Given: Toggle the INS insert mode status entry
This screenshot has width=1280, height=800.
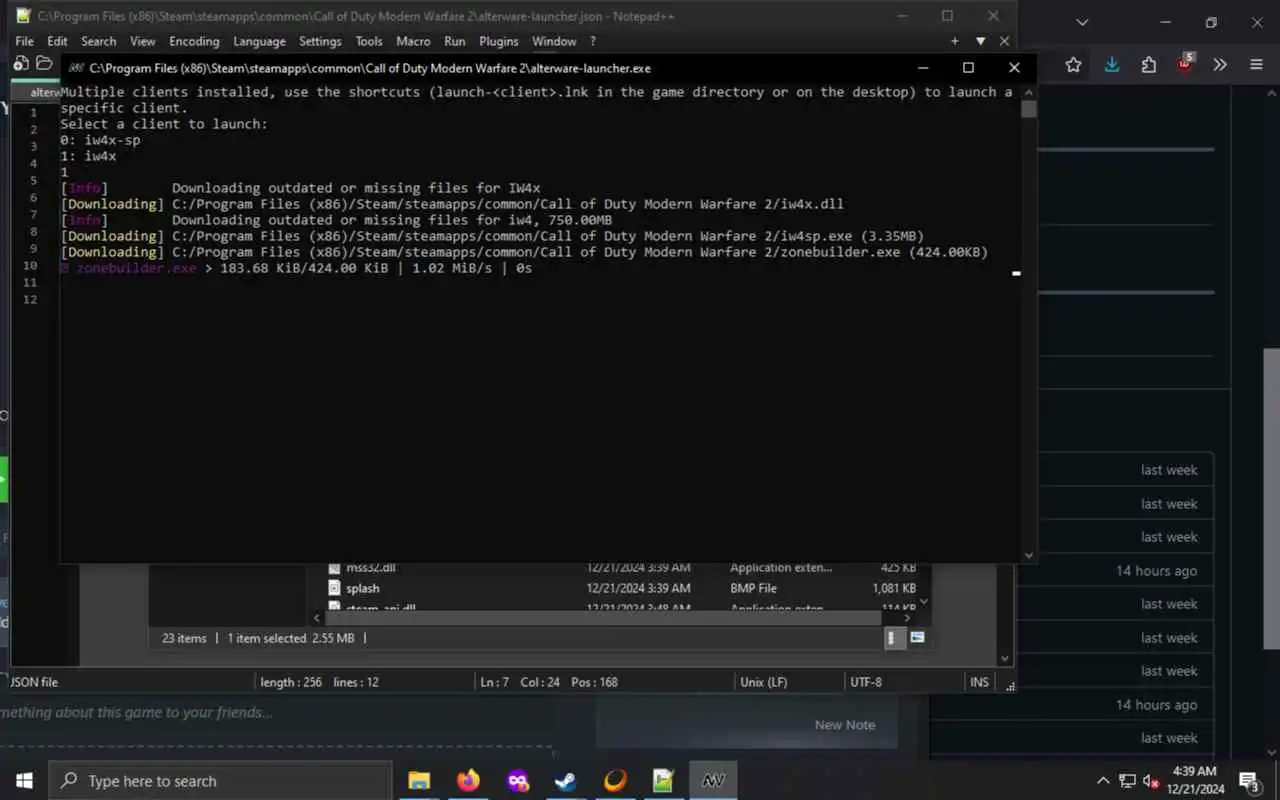Looking at the screenshot, I should pyautogui.click(x=979, y=682).
